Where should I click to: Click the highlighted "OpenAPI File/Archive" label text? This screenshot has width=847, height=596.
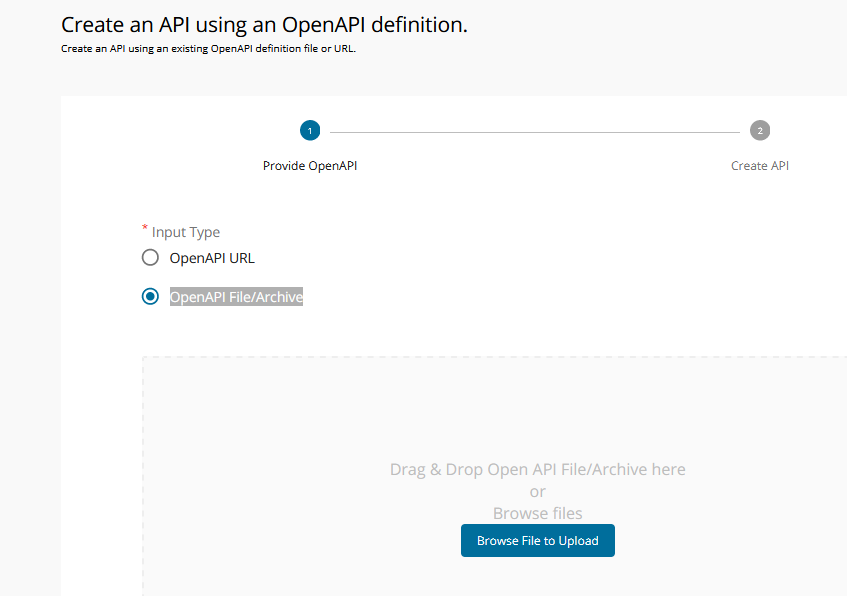236,297
